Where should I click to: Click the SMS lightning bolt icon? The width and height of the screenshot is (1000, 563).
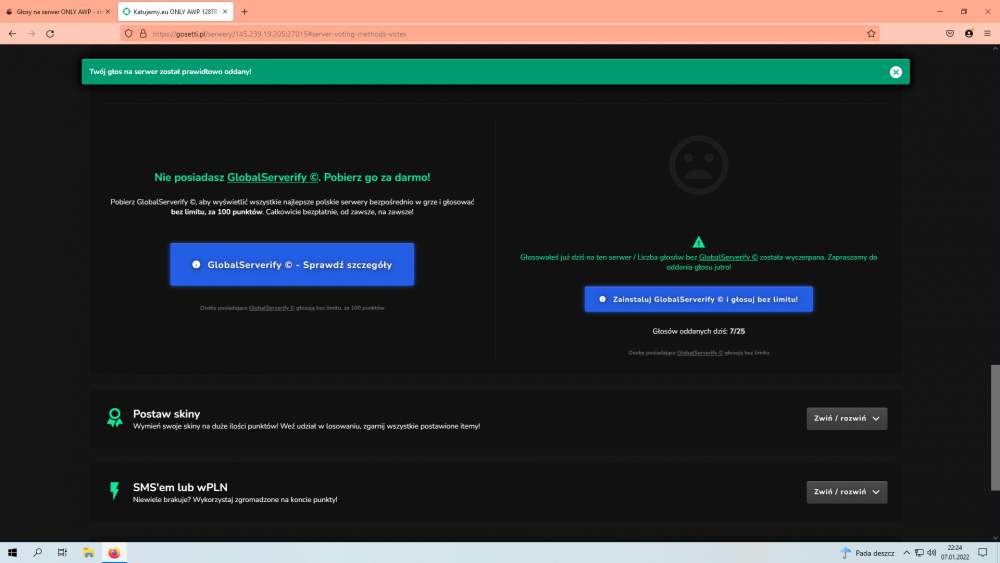[115, 490]
